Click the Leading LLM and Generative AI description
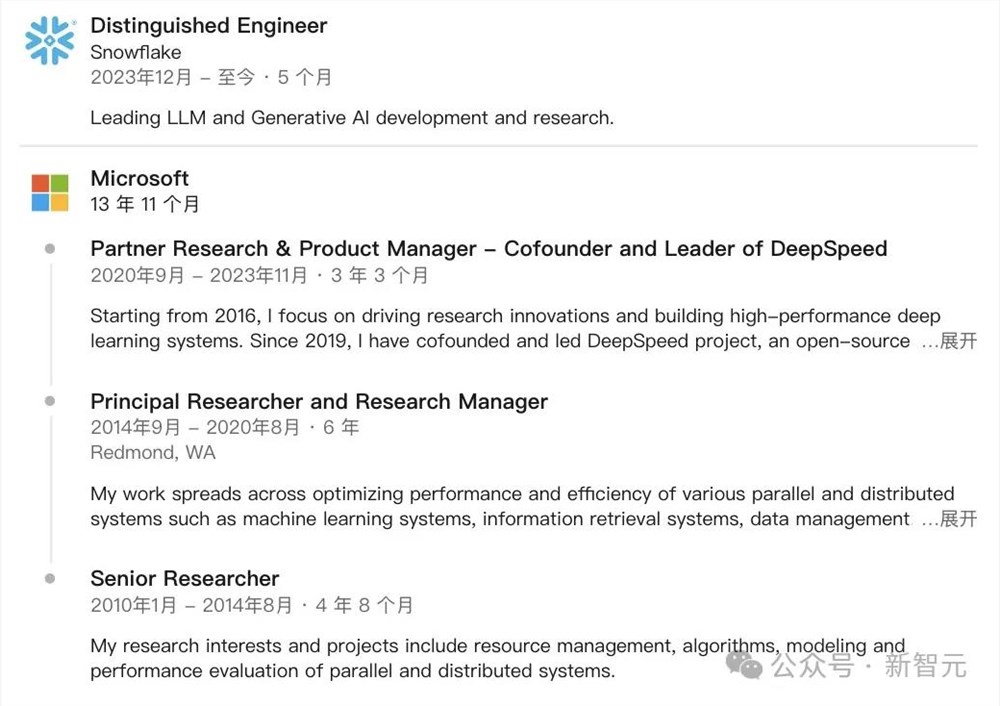 pos(352,118)
